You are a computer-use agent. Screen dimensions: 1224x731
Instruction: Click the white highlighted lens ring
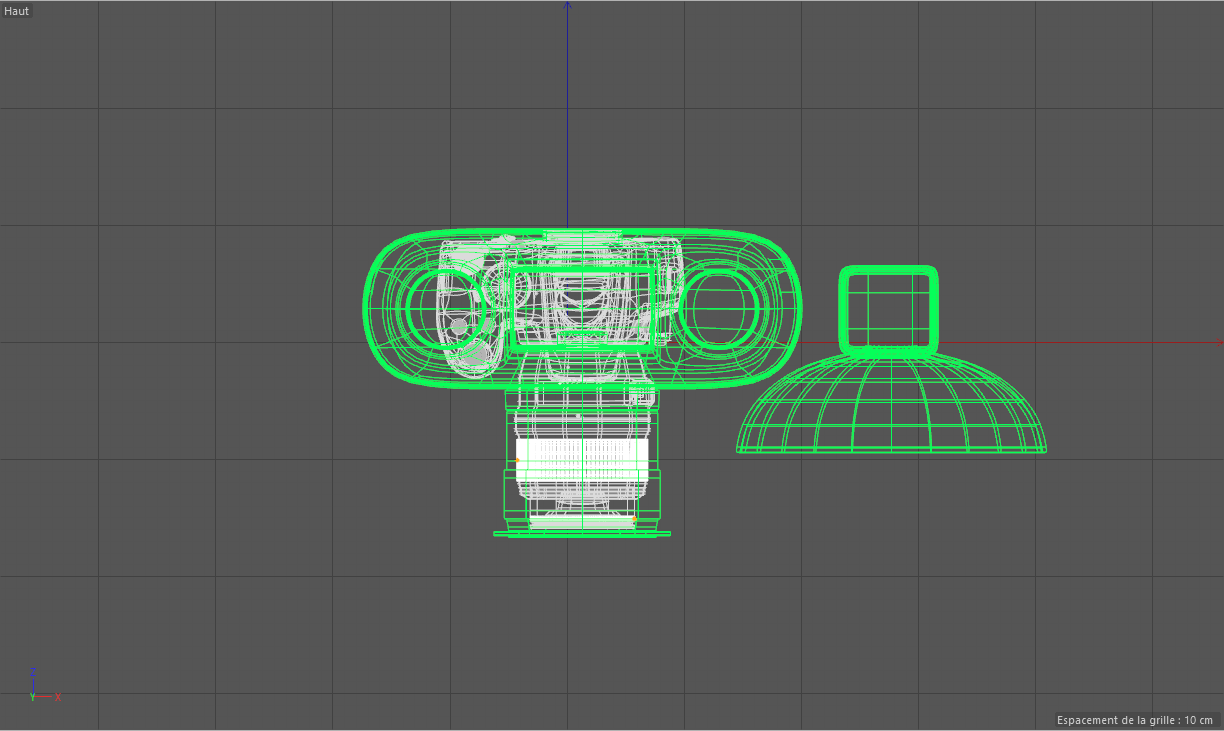click(x=582, y=458)
